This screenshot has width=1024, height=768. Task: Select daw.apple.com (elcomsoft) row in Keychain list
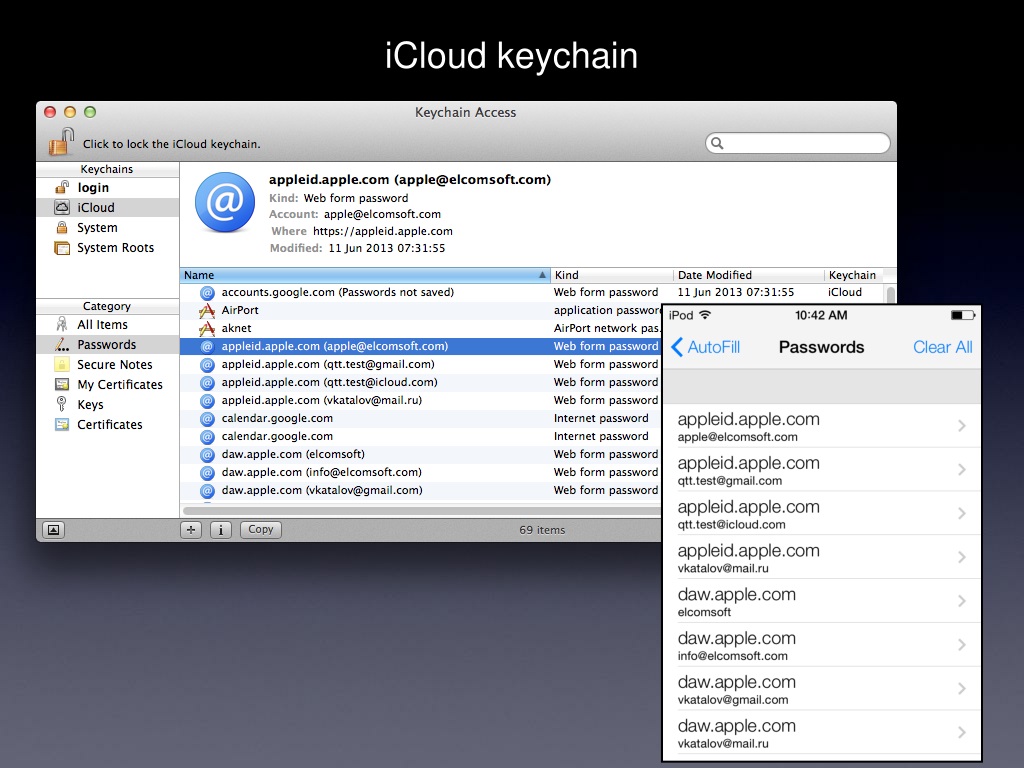(421, 454)
